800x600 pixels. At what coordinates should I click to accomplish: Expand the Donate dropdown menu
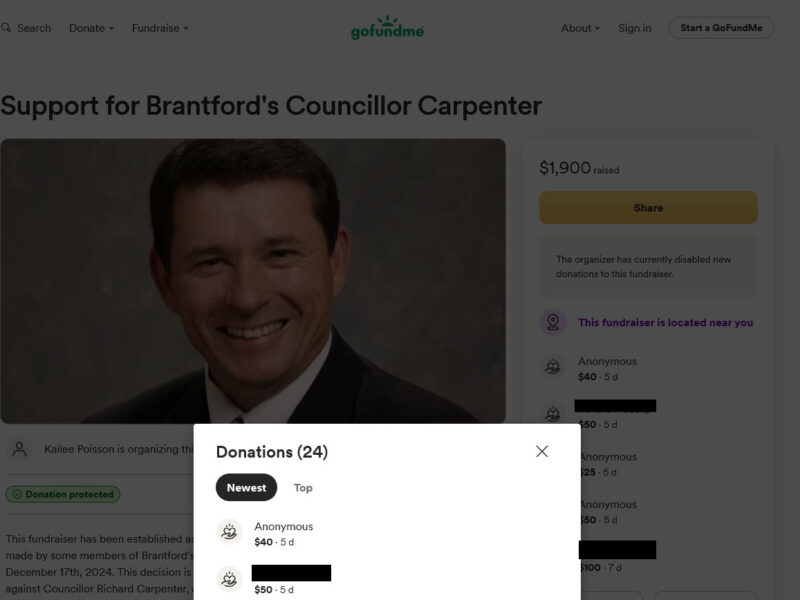[91, 28]
